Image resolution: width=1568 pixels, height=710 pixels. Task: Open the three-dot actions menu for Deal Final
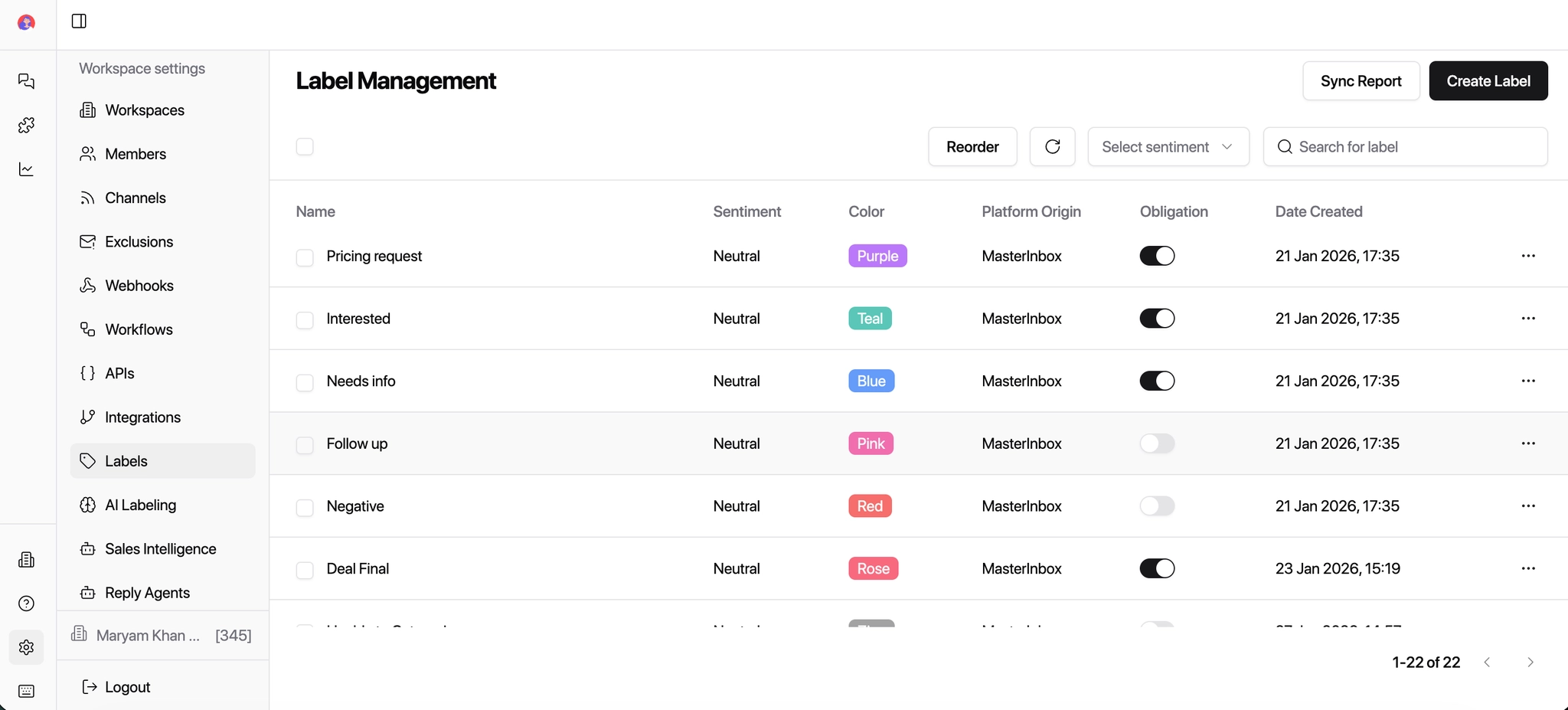(1529, 568)
